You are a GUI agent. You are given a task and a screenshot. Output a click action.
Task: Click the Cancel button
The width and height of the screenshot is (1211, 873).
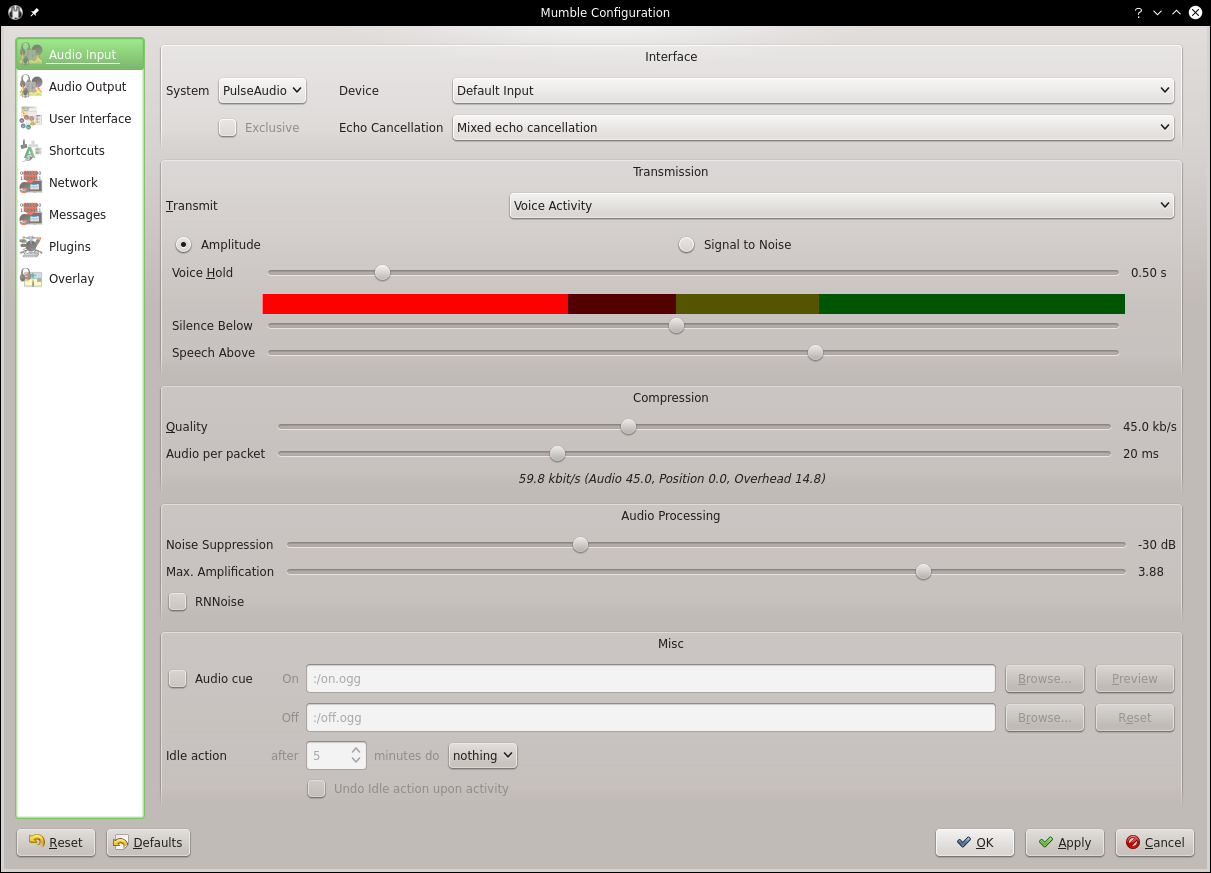click(1155, 842)
